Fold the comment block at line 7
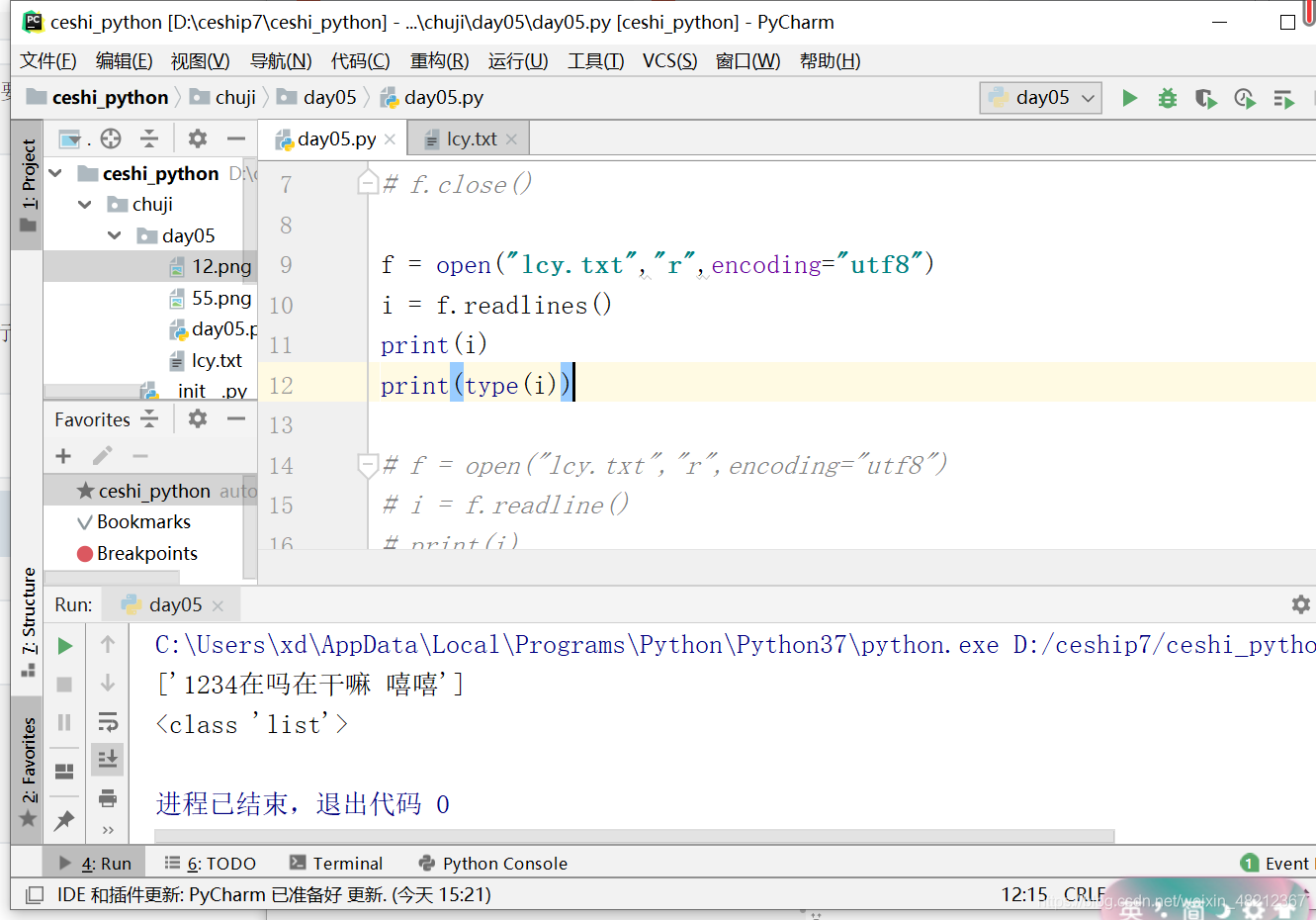Viewport: 1316px width, 920px height. click(x=367, y=183)
